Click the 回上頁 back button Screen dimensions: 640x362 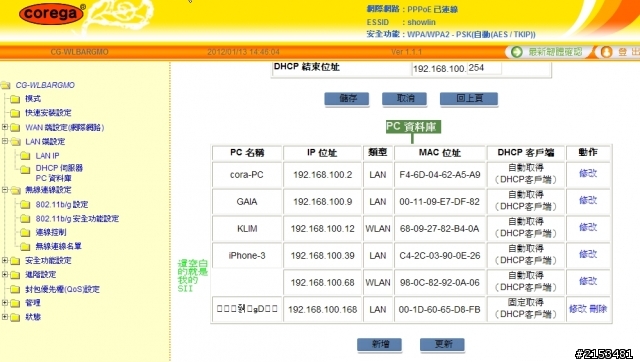[x=469, y=99]
